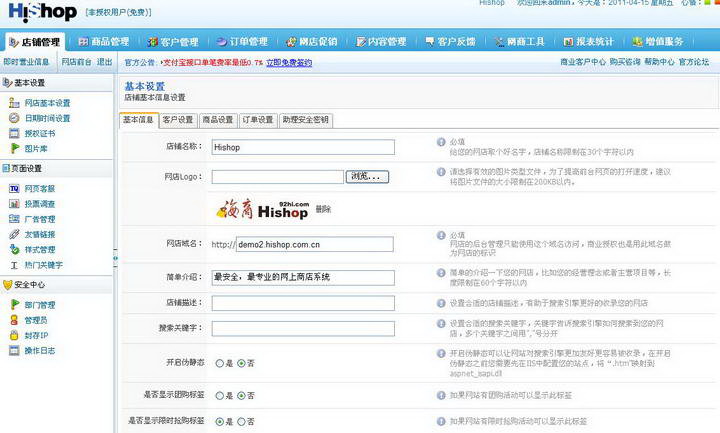Viewport: 720px width, 433px height.
Task: Click the info icon beside 简单介绍 hint
Action: pos(441,273)
